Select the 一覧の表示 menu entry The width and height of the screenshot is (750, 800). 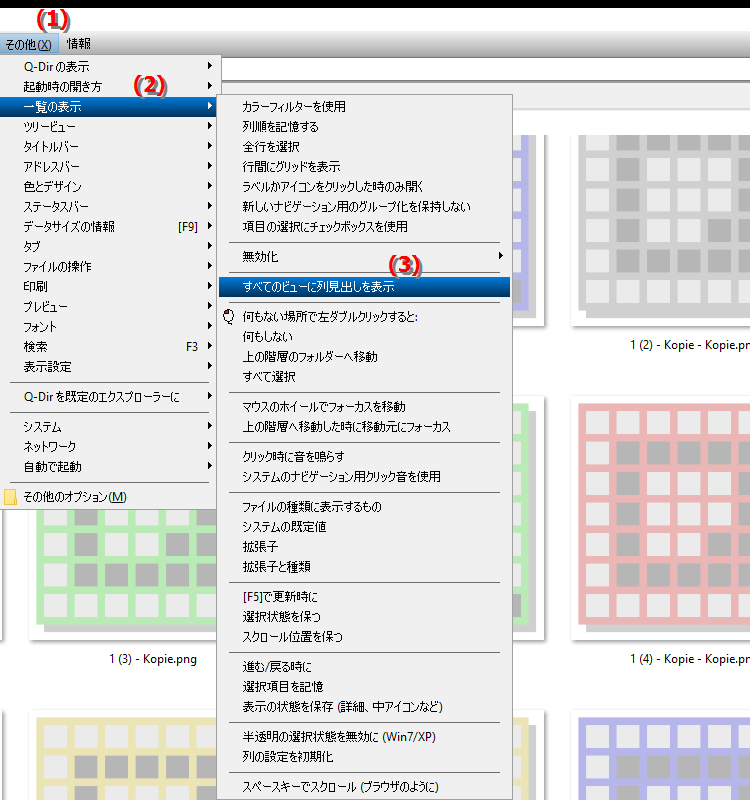[108, 107]
